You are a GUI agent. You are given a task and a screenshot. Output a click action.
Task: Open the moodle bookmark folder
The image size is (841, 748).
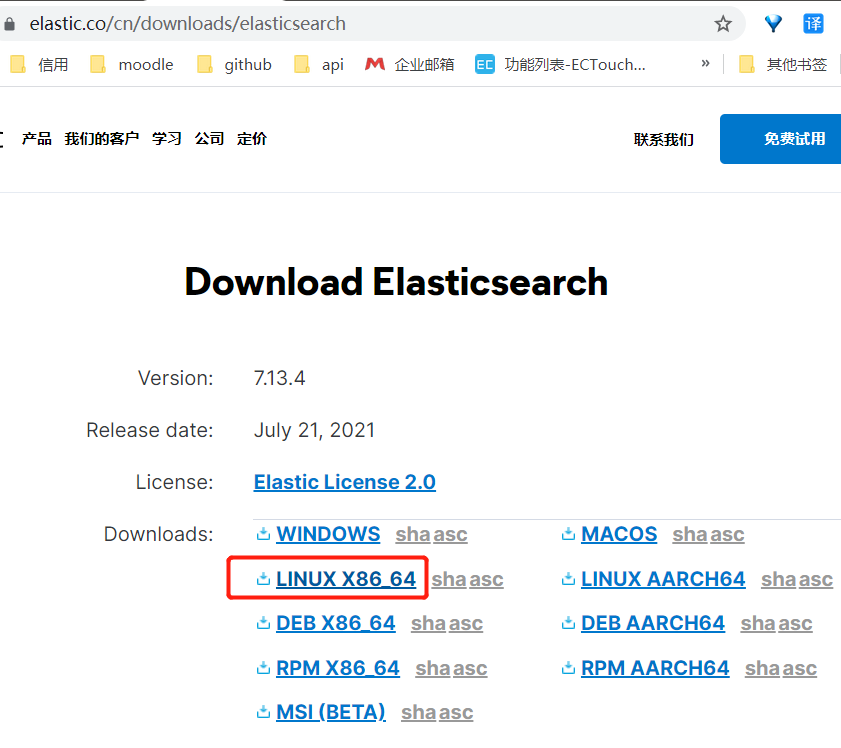131,64
